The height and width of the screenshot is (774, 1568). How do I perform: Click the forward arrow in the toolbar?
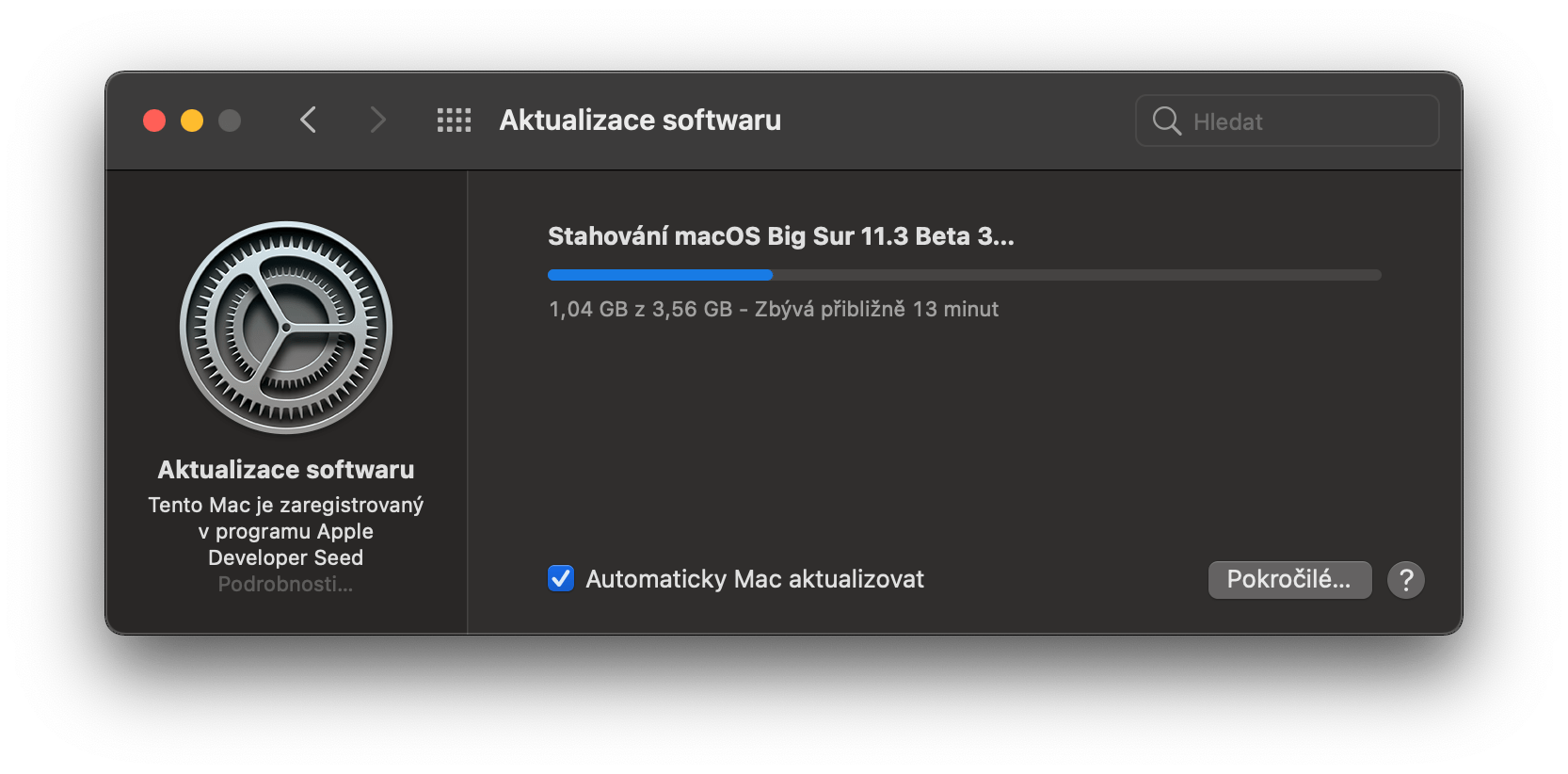pos(377,120)
